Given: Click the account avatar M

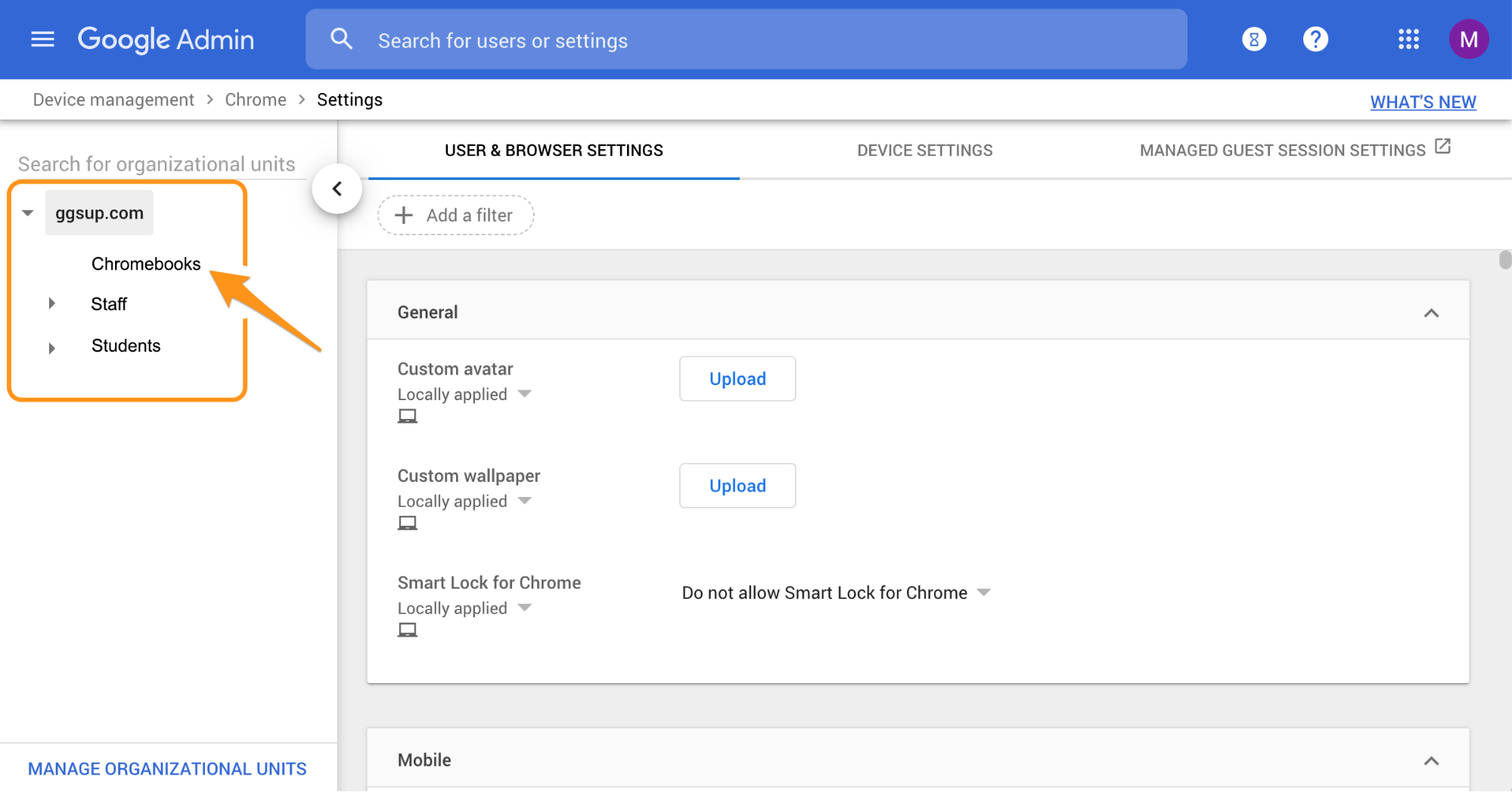Looking at the screenshot, I should tap(1468, 39).
